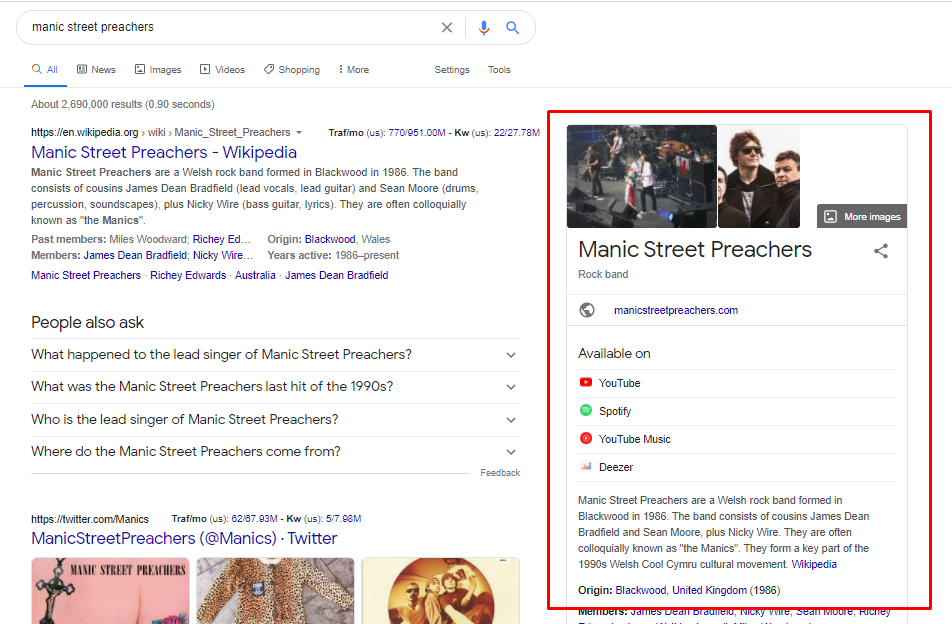Click the 62/67.93M Twitter traffic stat

click(x=254, y=518)
